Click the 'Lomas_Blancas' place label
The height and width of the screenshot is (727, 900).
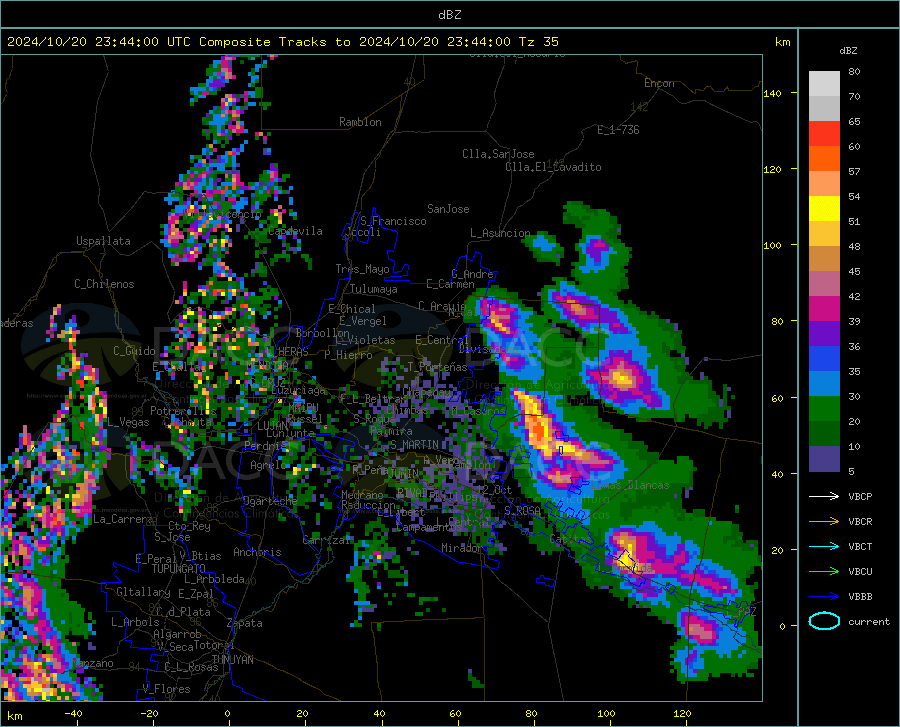[x=630, y=485]
